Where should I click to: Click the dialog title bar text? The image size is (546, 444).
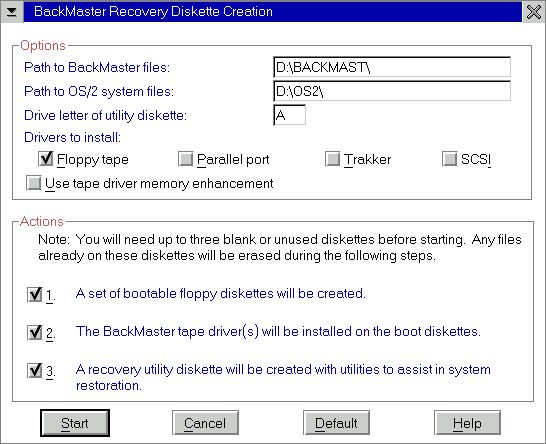click(x=153, y=11)
